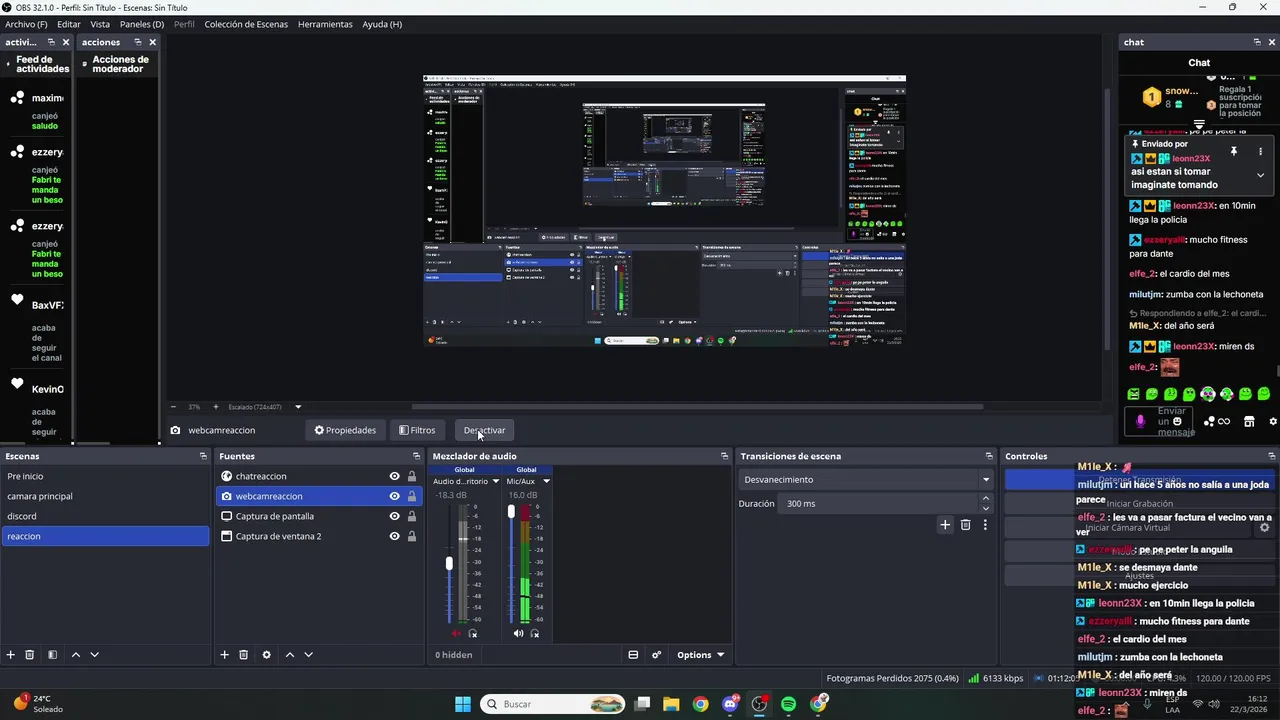Toggle lock on webcamreaccion source

411,496
